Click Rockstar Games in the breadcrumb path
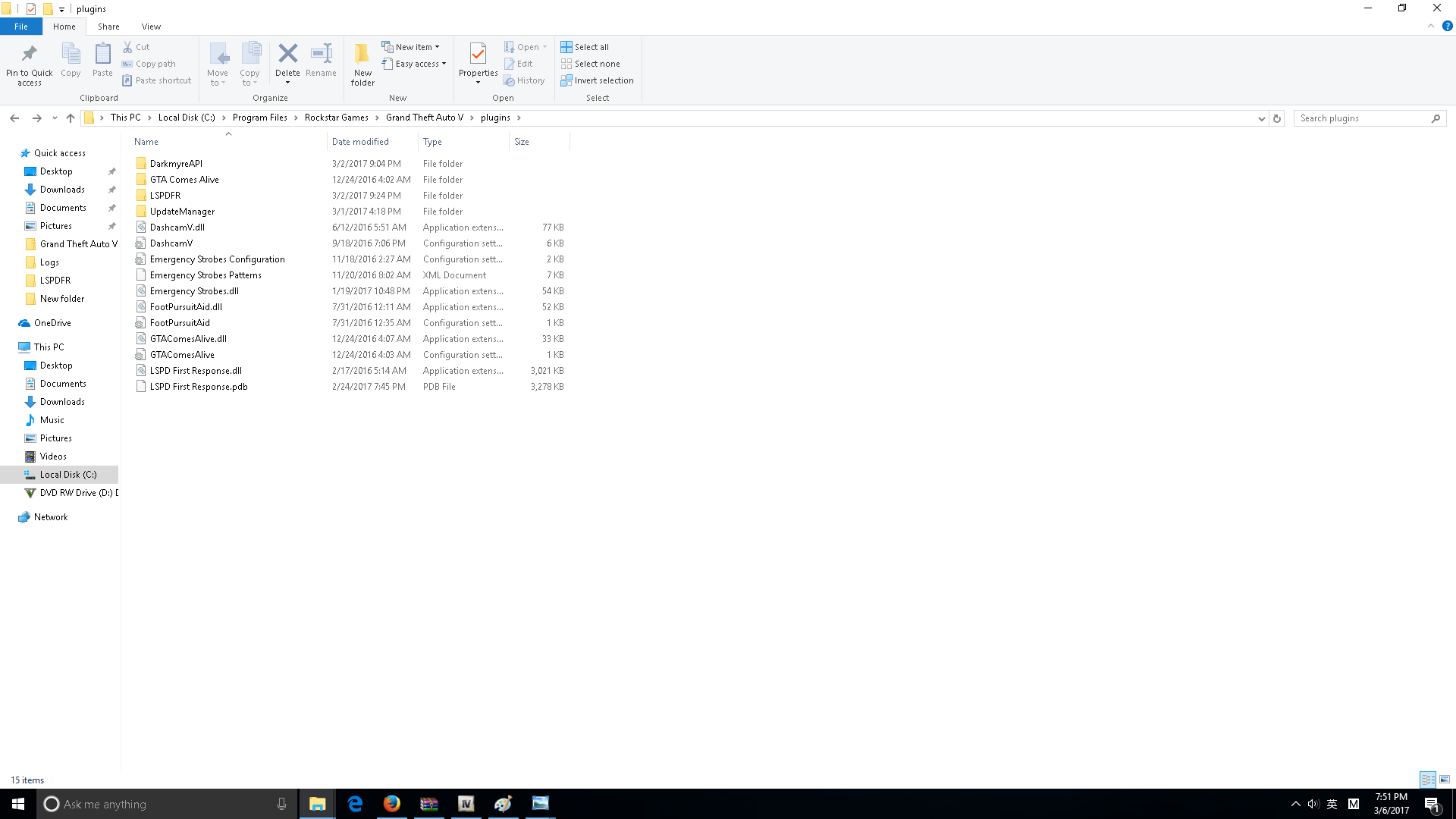The width and height of the screenshot is (1456, 819). click(x=336, y=118)
